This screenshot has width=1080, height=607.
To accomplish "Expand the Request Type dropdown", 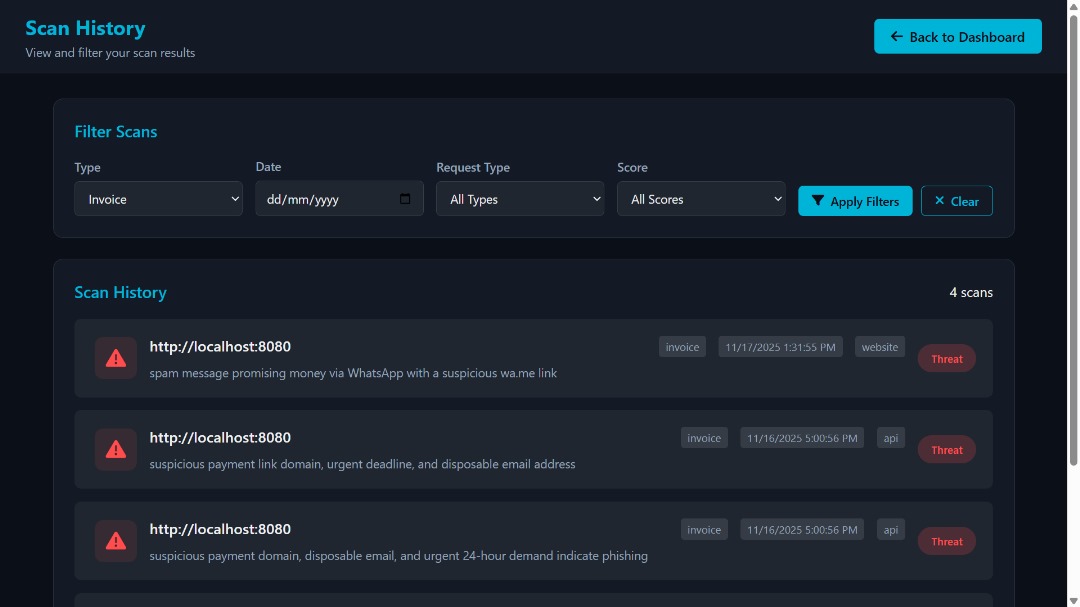I will click(x=520, y=199).
